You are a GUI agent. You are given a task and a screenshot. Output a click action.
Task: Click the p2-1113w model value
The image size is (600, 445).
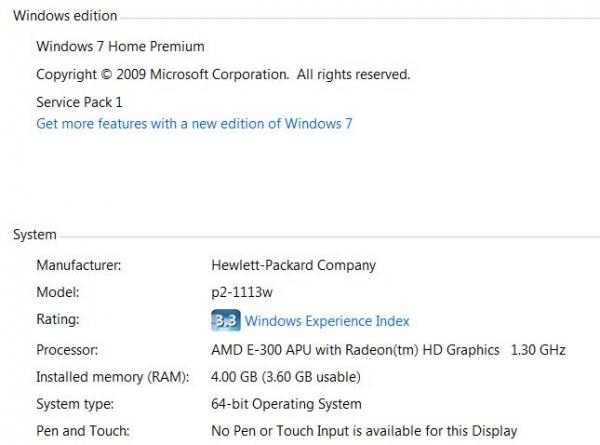[x=243, y=293]
